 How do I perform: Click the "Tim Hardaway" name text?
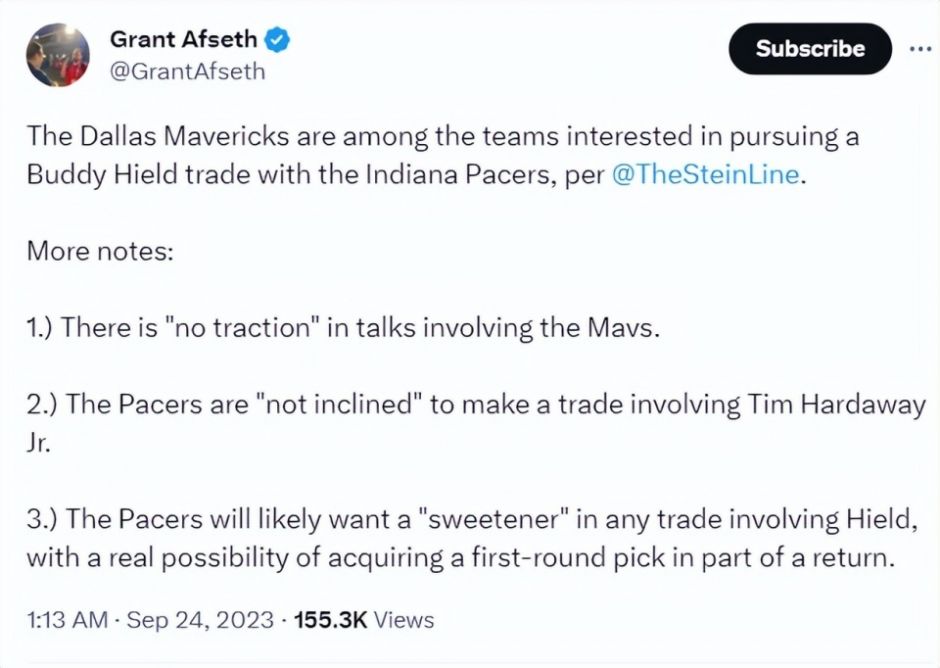coord(836,404)
